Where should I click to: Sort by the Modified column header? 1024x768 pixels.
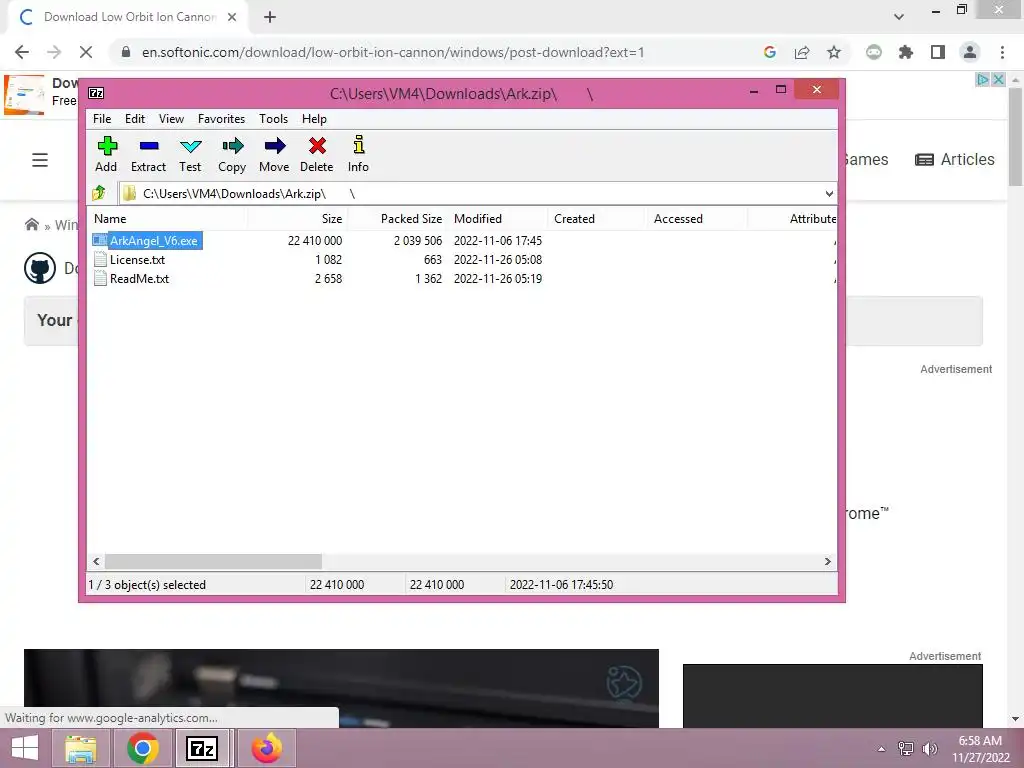click(498, 219)
